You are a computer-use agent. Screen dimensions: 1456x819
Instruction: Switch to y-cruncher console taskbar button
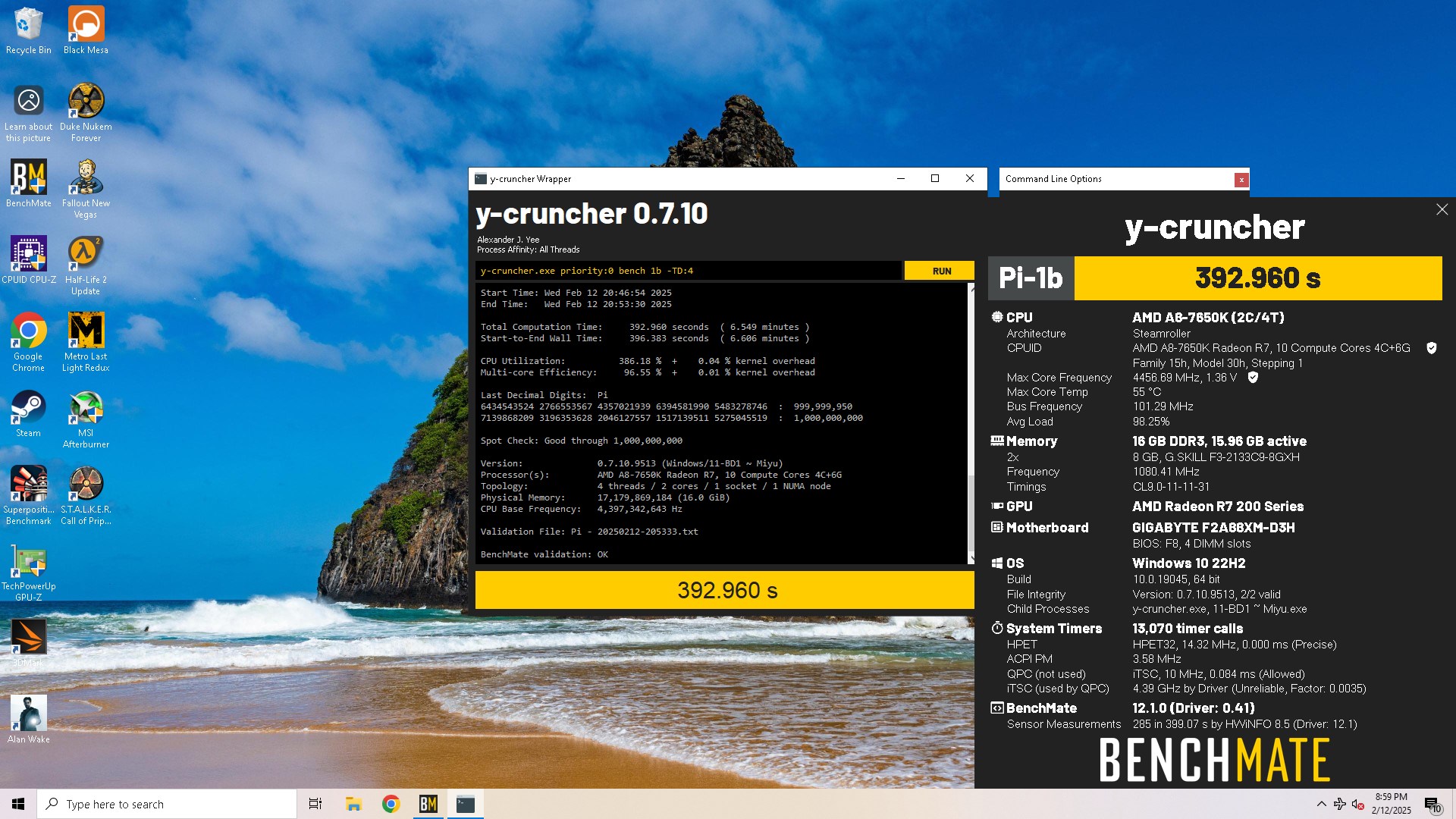coord(465,804)
